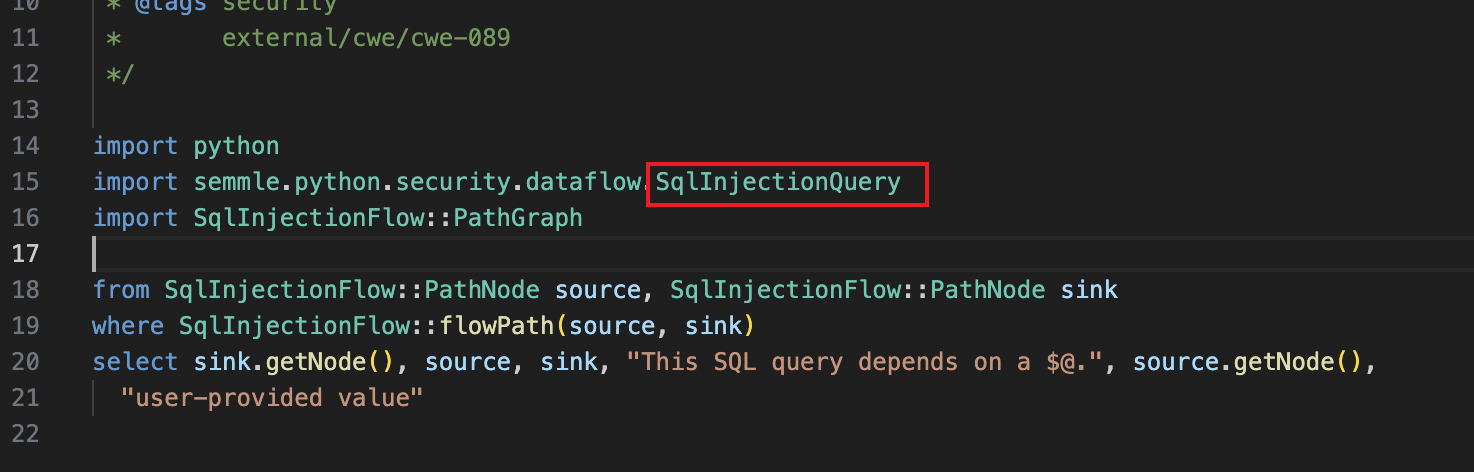
Task: Click the select keyword
Action: coord(135,361)
